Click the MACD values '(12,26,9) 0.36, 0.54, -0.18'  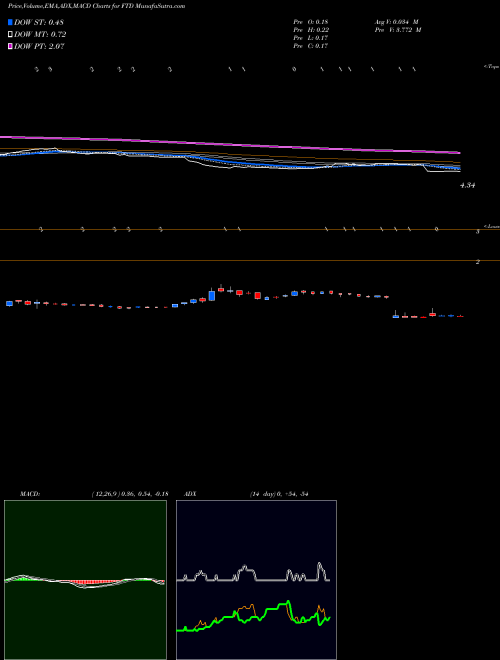pyautogui.click(x=130, y=494)
